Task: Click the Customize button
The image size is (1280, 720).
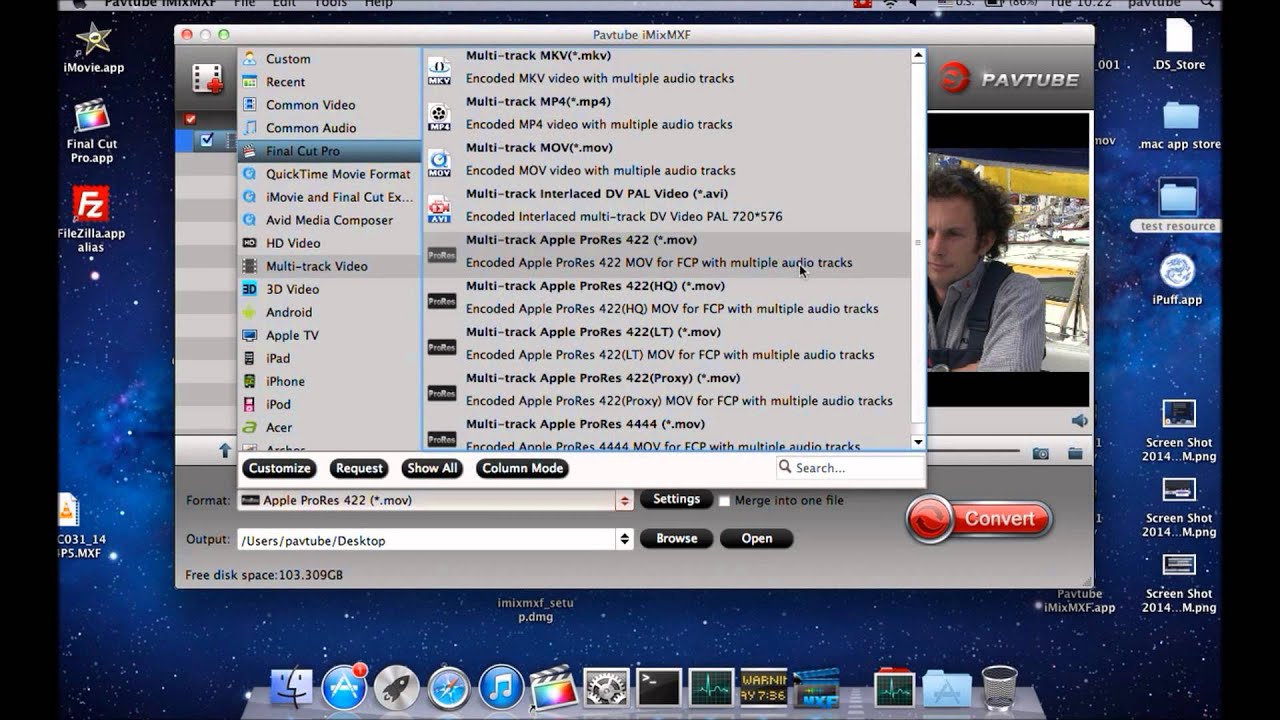Action: (279, 468)
